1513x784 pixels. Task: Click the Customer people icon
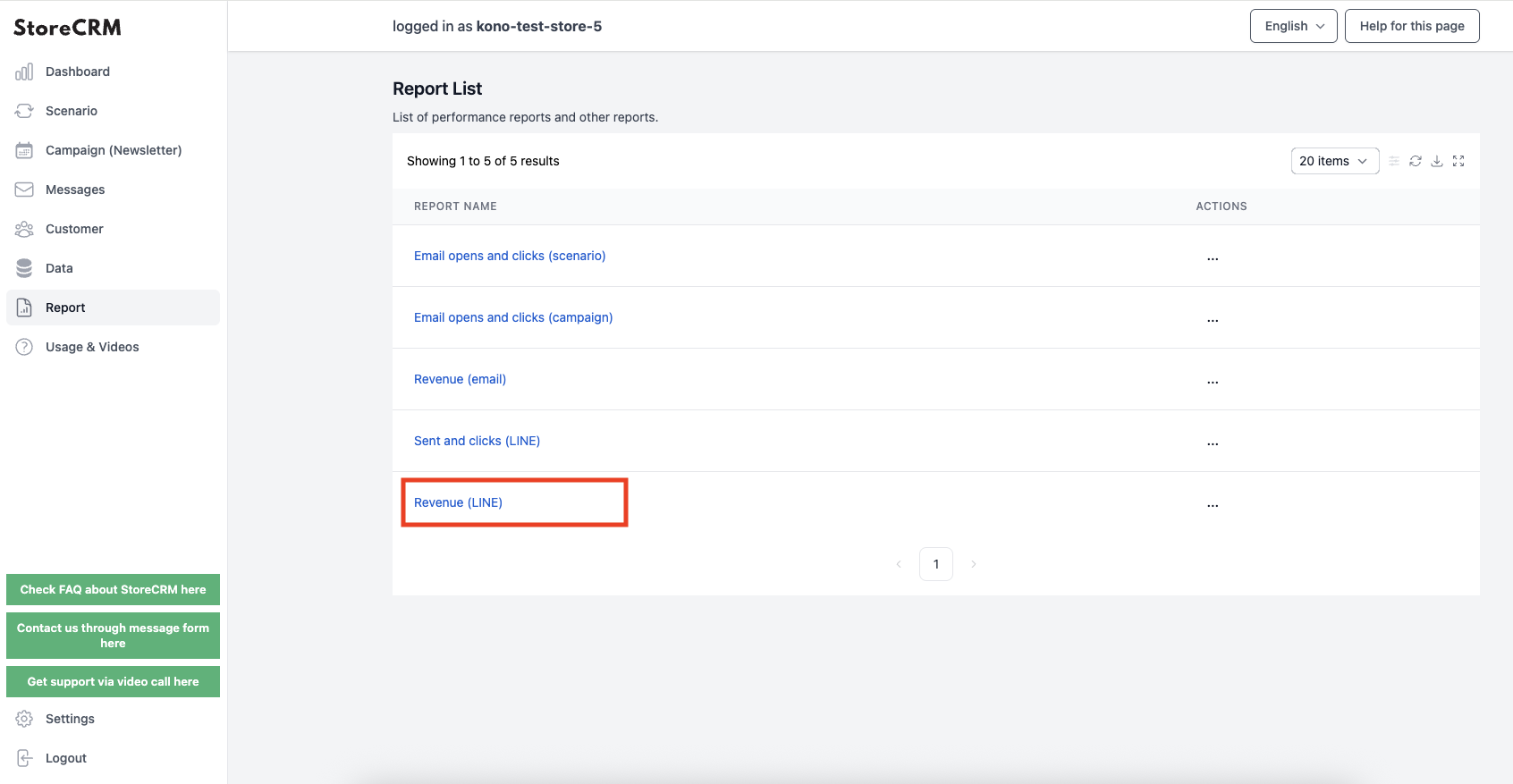(x=24, y=229)
